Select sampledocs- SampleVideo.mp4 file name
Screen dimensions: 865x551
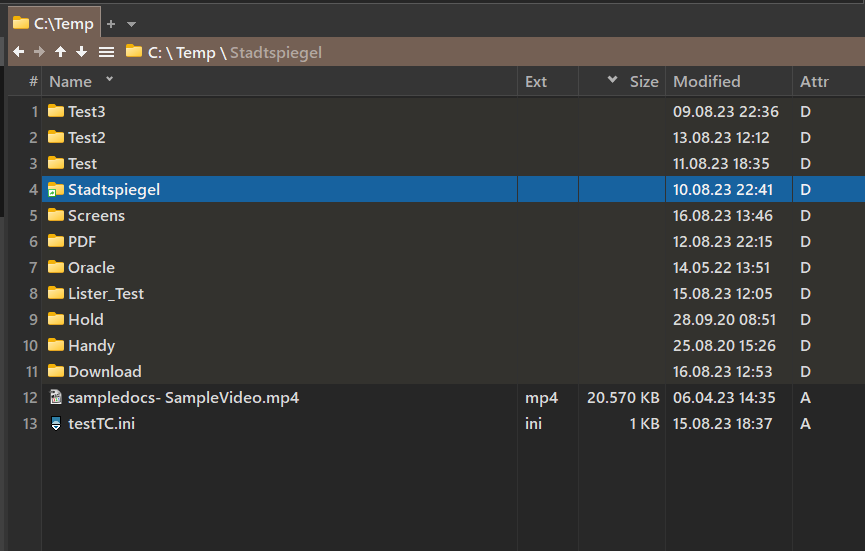[x=183, y=398]
